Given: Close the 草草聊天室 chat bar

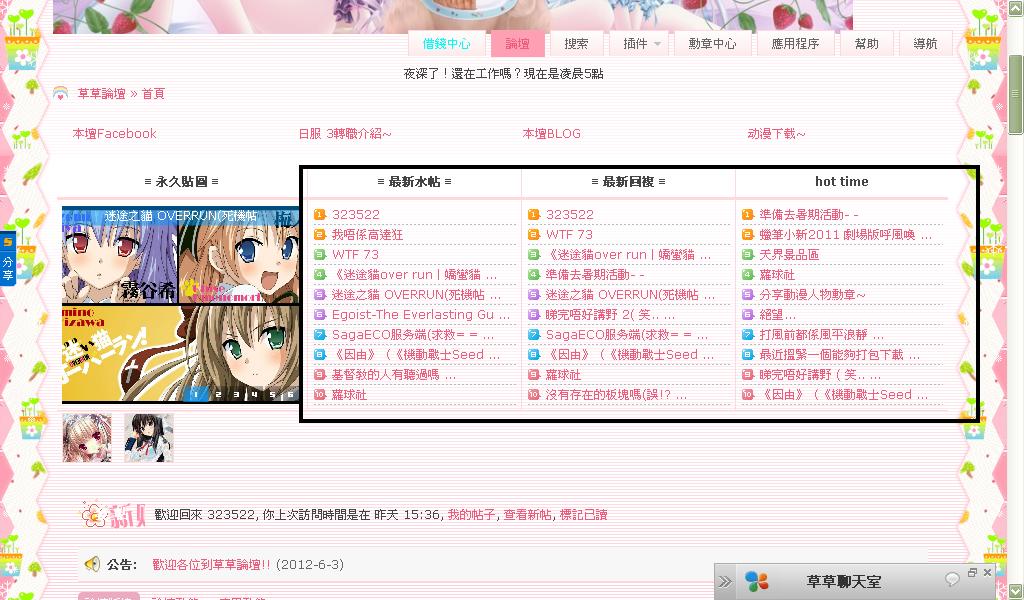Looking at the screenshot, I should click(x=987, y=573).
